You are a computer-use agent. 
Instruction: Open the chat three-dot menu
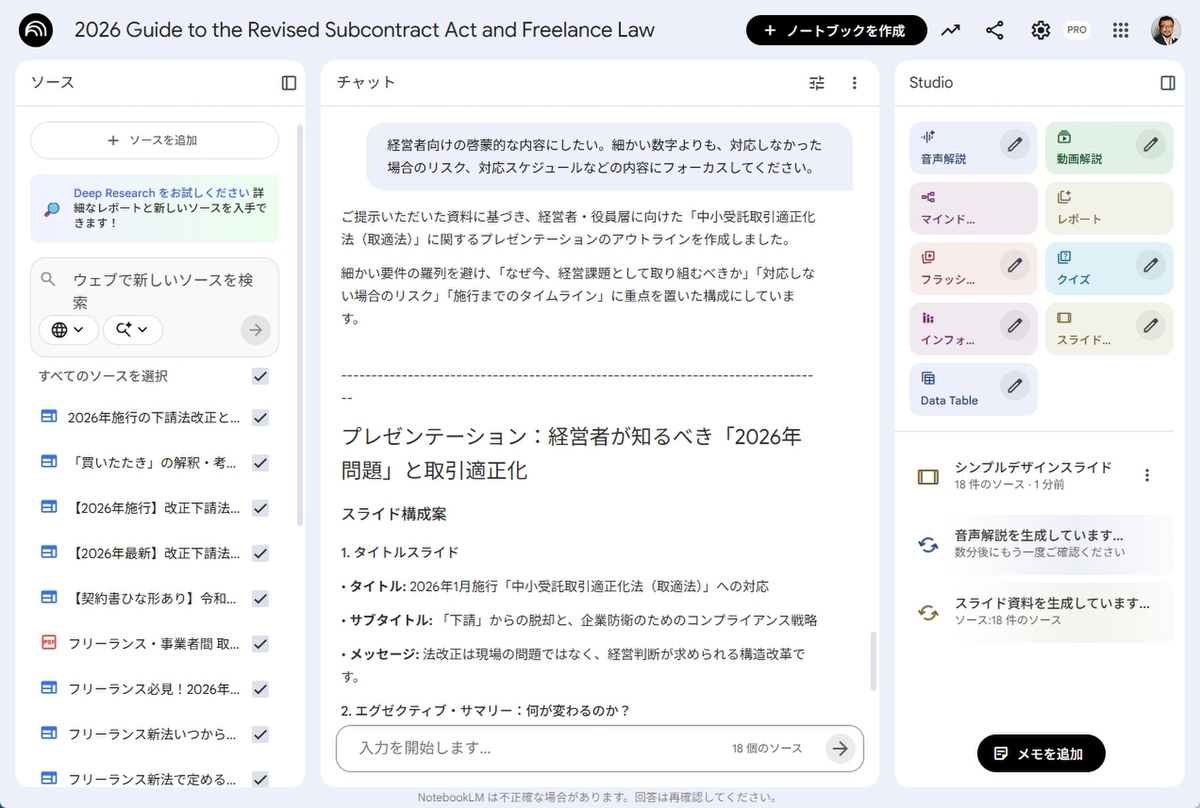click(x=854, y=83)
